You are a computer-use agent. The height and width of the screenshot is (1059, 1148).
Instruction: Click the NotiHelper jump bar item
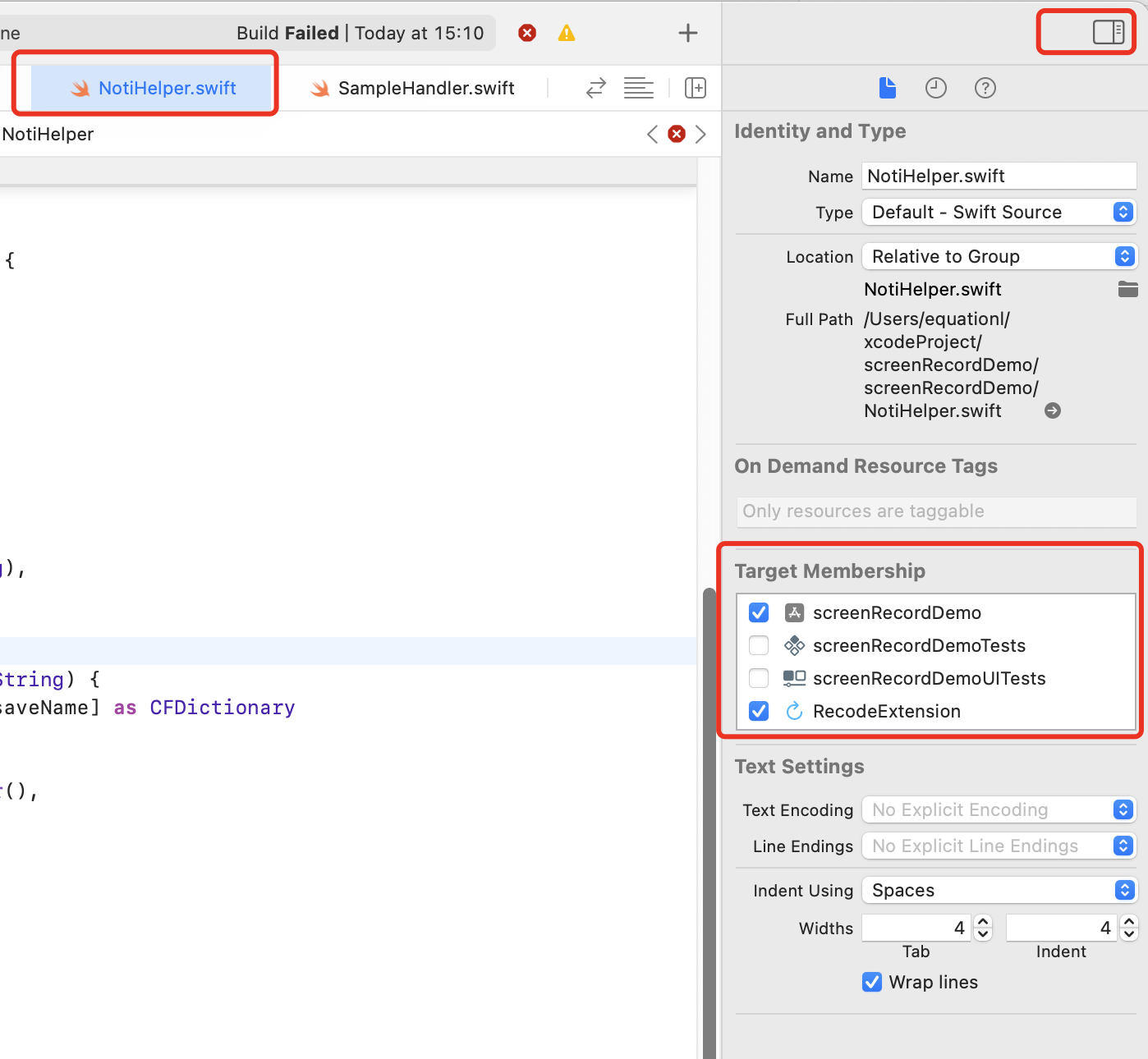[x=48, y=134]
